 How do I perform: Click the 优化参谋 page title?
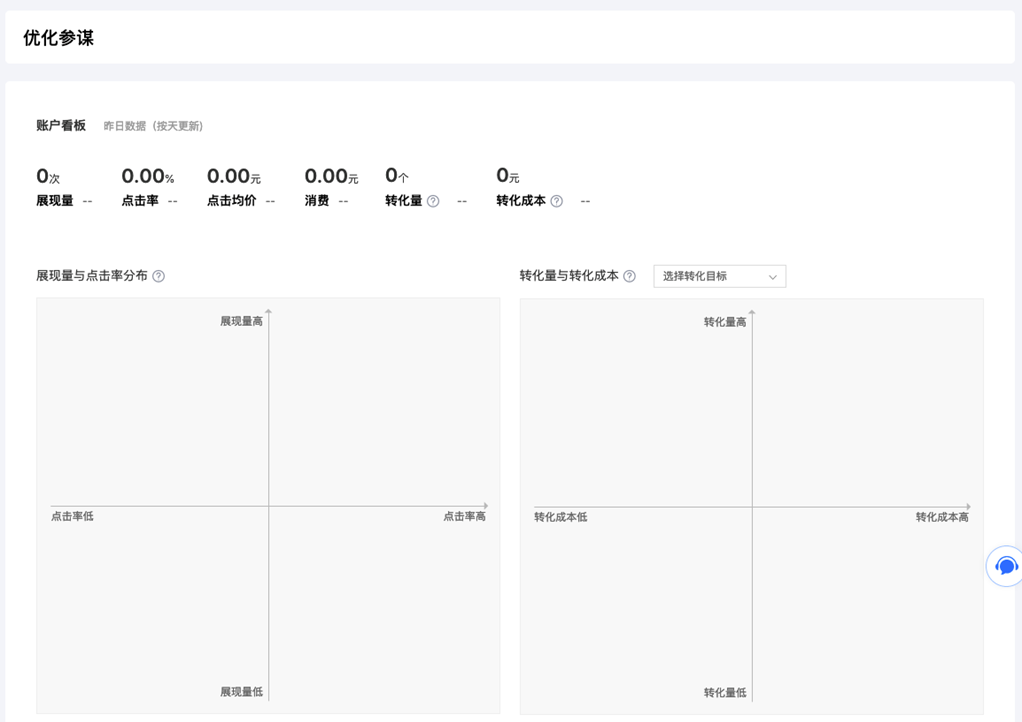pyautogui.click(x=58, y=38)
